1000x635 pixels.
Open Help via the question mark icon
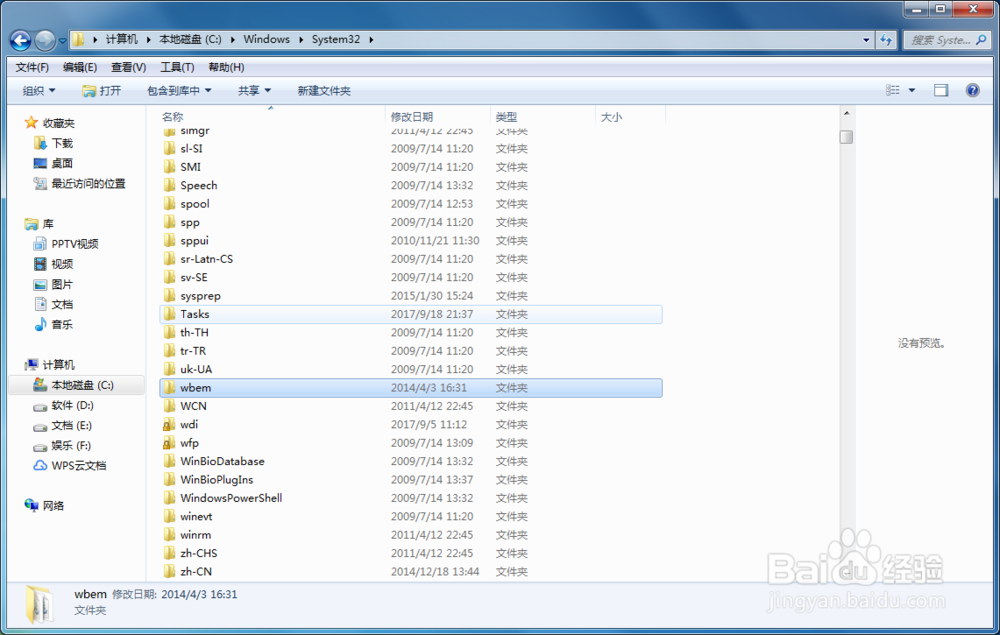point(972,89)
